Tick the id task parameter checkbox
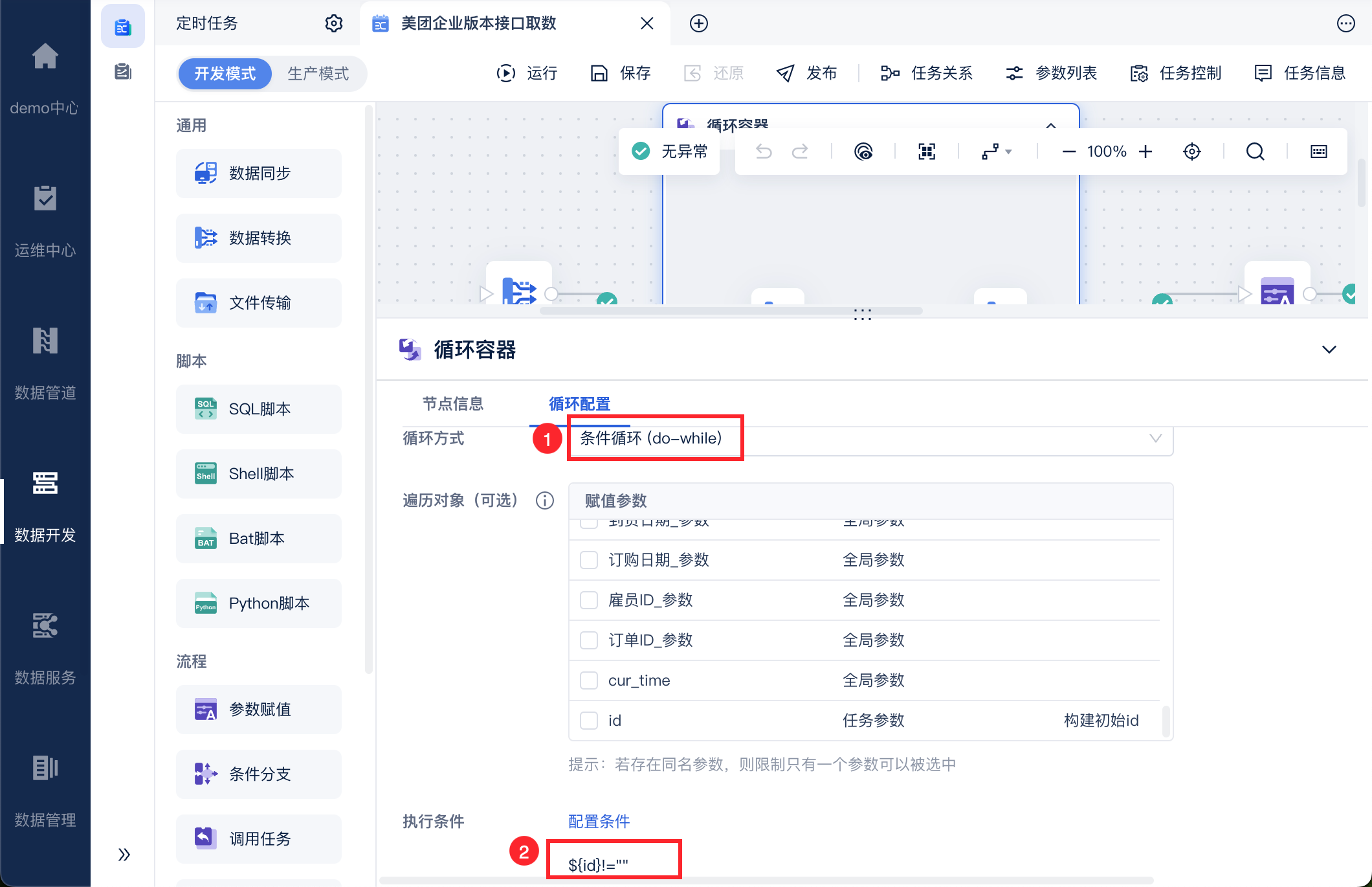Viewport: 1372px width, 887px height. (x=589, y=721)
